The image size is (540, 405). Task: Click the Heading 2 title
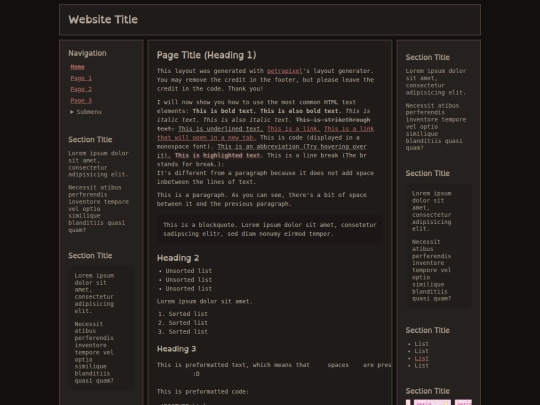pyautogui.click(x=178, y=258)
